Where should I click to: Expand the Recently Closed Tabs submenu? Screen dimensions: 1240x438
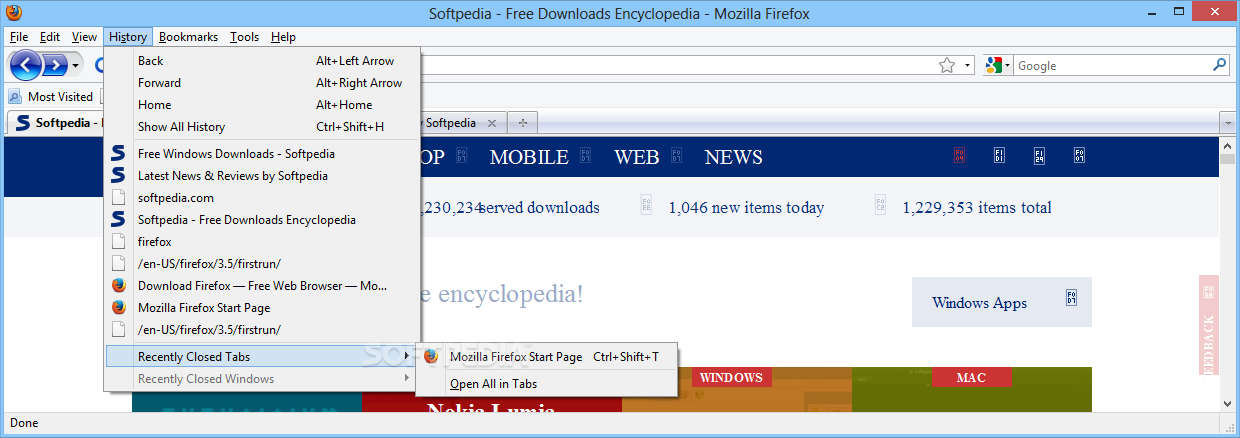263,357
